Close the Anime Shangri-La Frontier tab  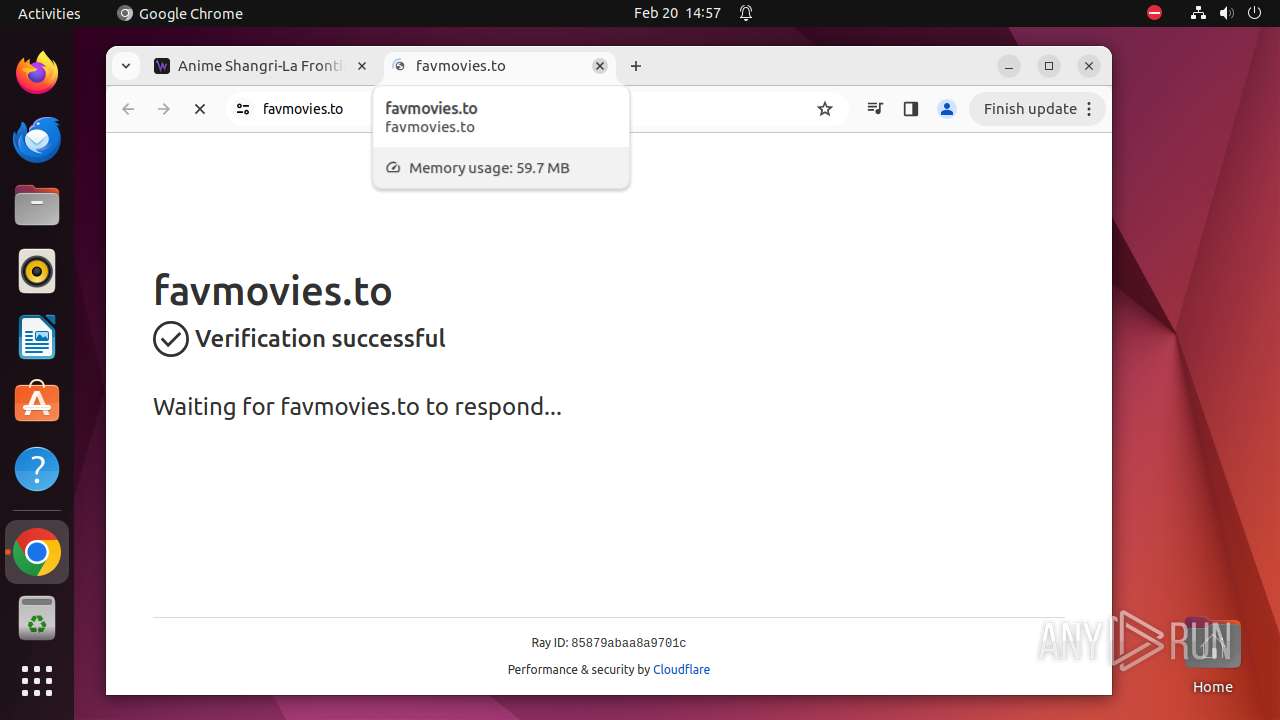point(362,66)
